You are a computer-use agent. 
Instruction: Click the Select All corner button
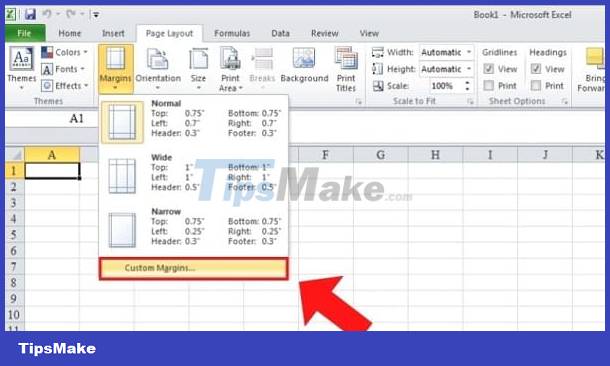(15, 154)
